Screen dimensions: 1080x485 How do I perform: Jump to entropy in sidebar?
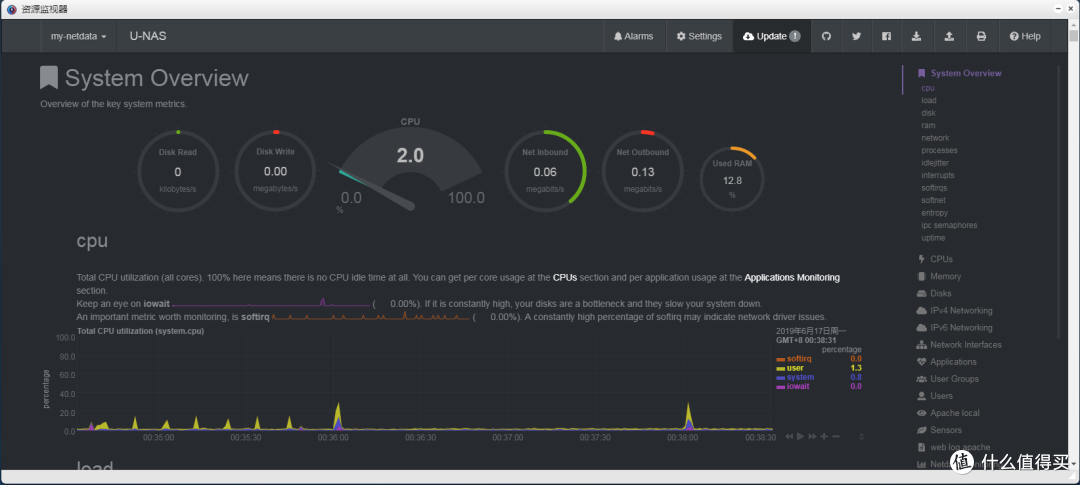coord(935,213)
